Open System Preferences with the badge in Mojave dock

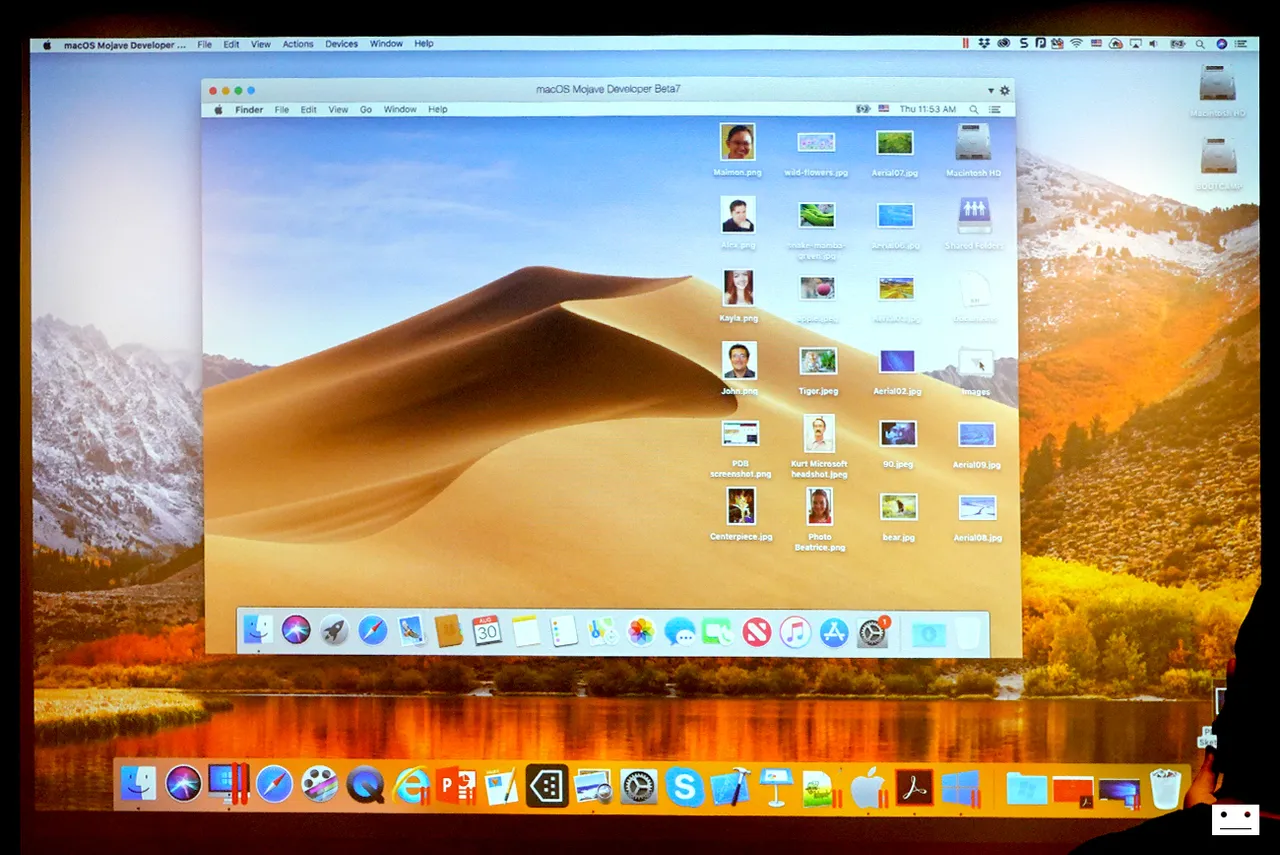tap(872, 632)
